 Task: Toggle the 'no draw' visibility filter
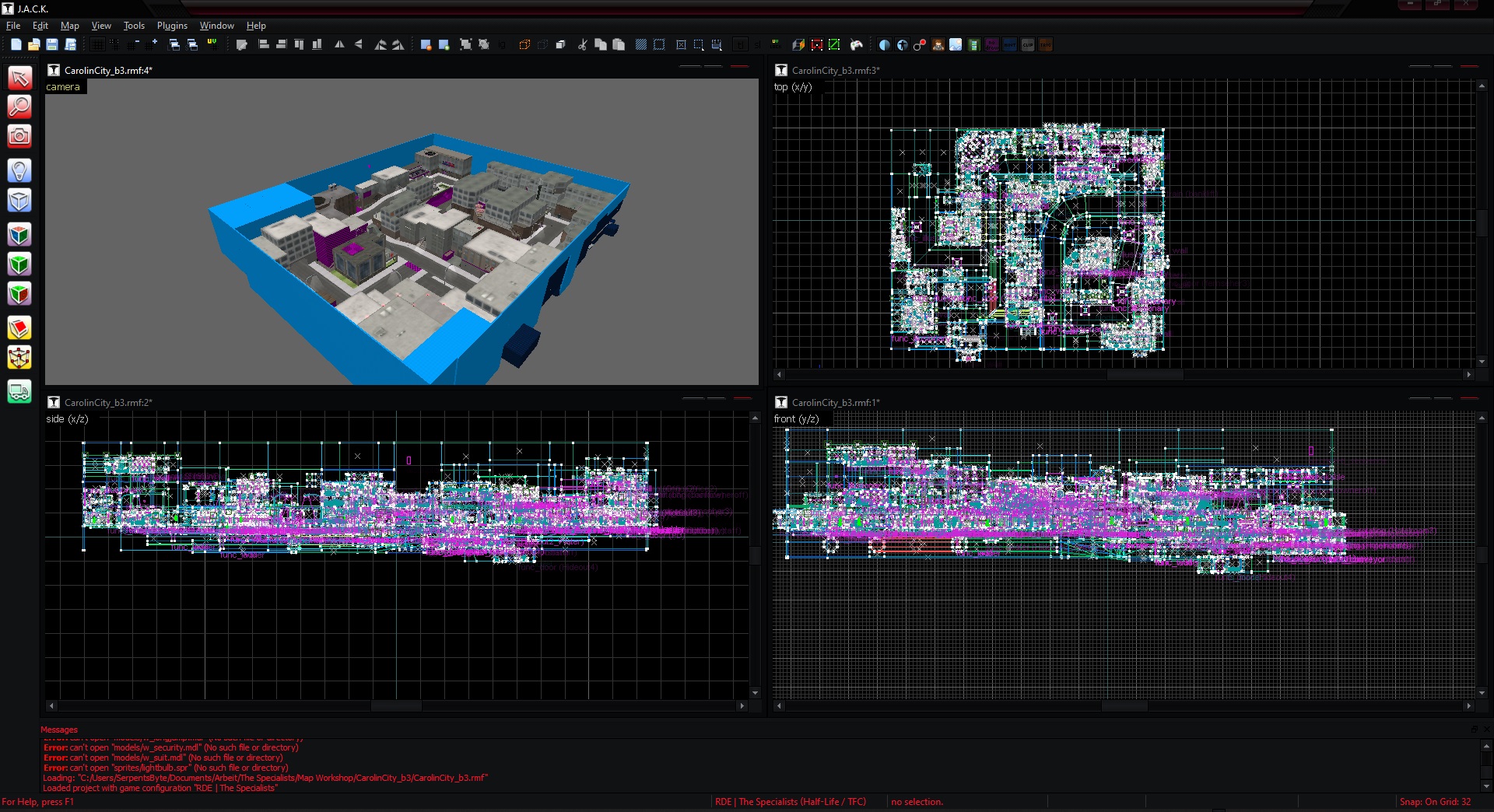(991, 45)
